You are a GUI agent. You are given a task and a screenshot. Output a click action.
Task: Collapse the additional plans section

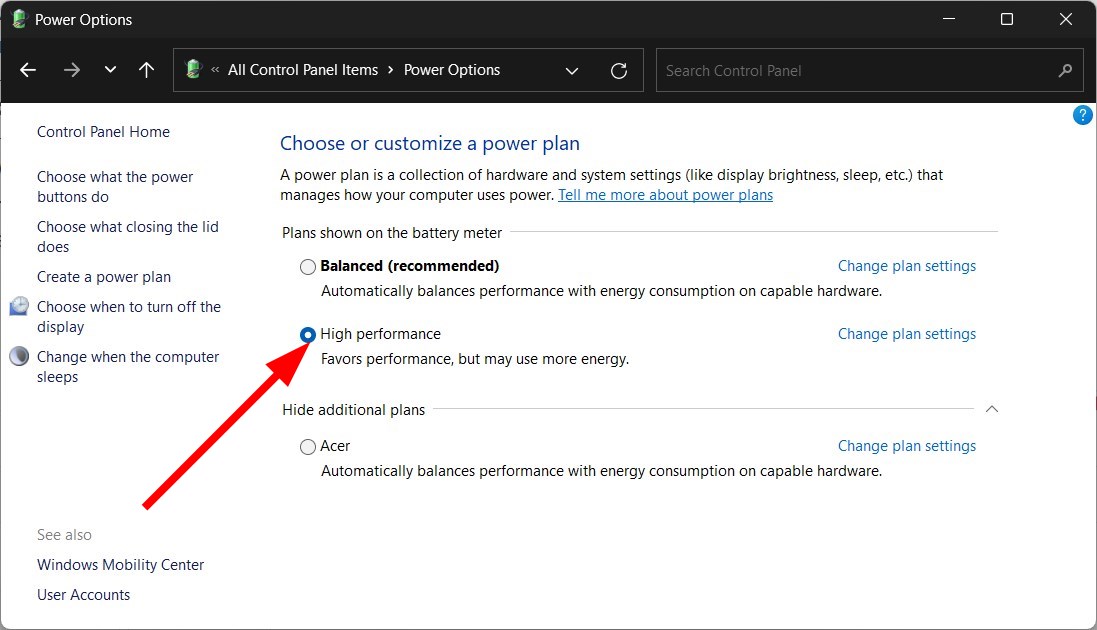click(991, 409)
